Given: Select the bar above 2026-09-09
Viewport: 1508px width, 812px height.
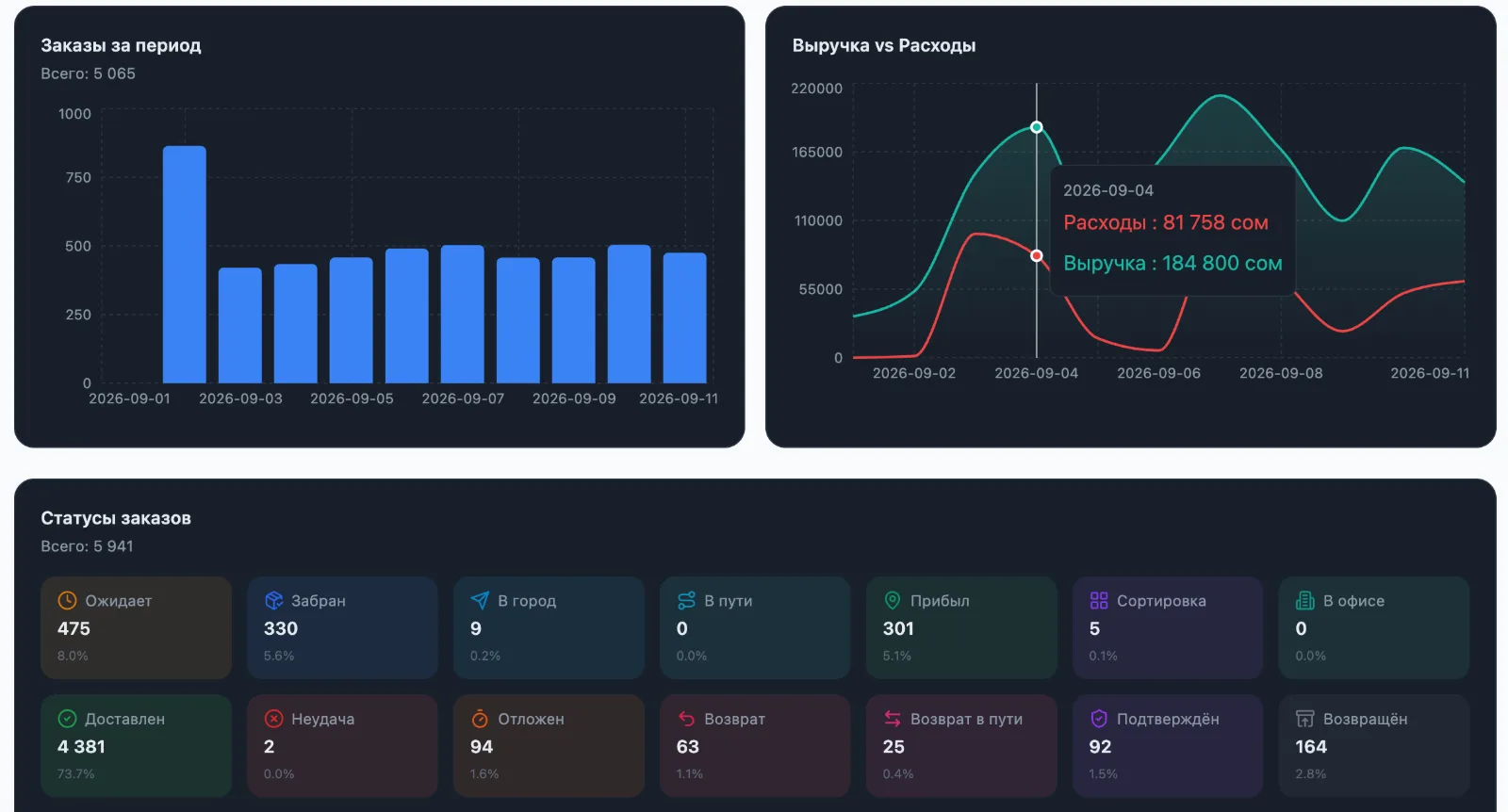Looking at the screenshot, I should click(x=574, y=320).
